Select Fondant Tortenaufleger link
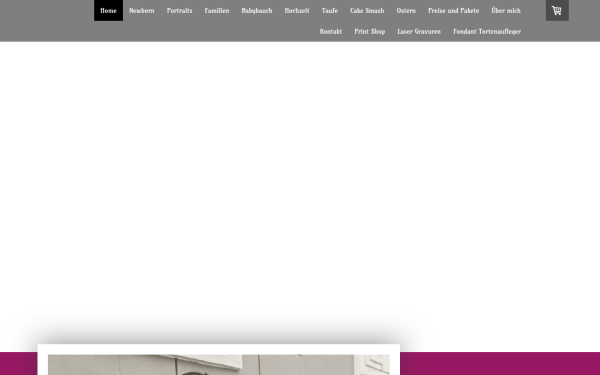 click(x=487, y=31)
